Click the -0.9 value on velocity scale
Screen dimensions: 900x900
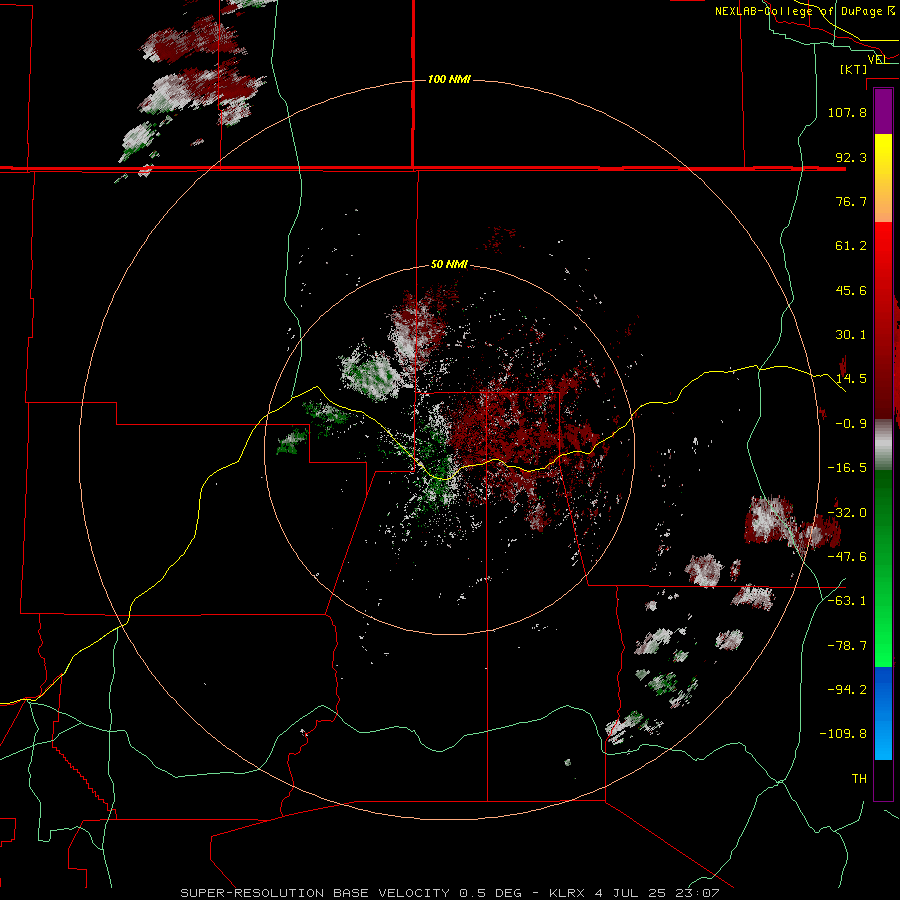tap(851, 424)
